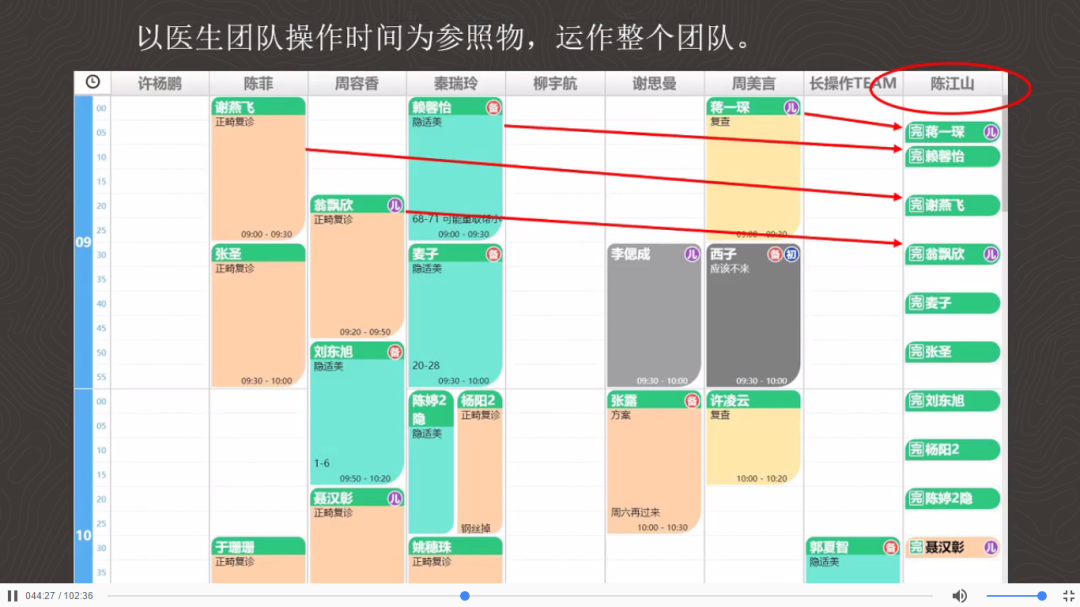The image size is (1080, 607).
Task: Select the 周容香 column header
Action: [x=357, y=83]
